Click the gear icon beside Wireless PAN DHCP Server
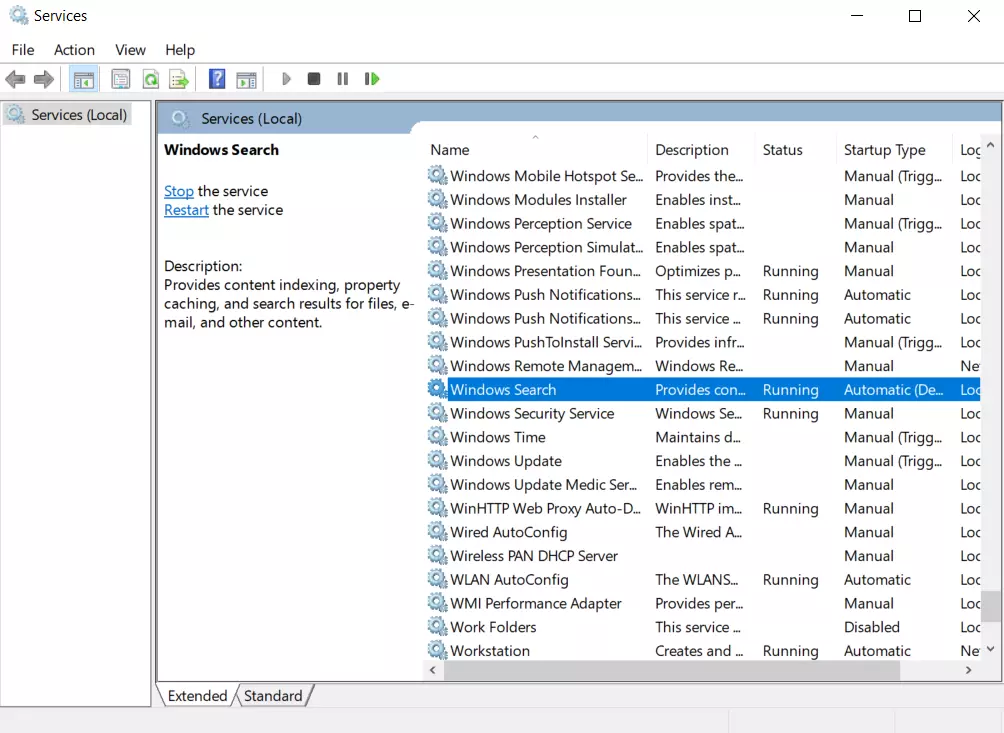Screen dimensions: 1004x733 click(x=437, y=556)
